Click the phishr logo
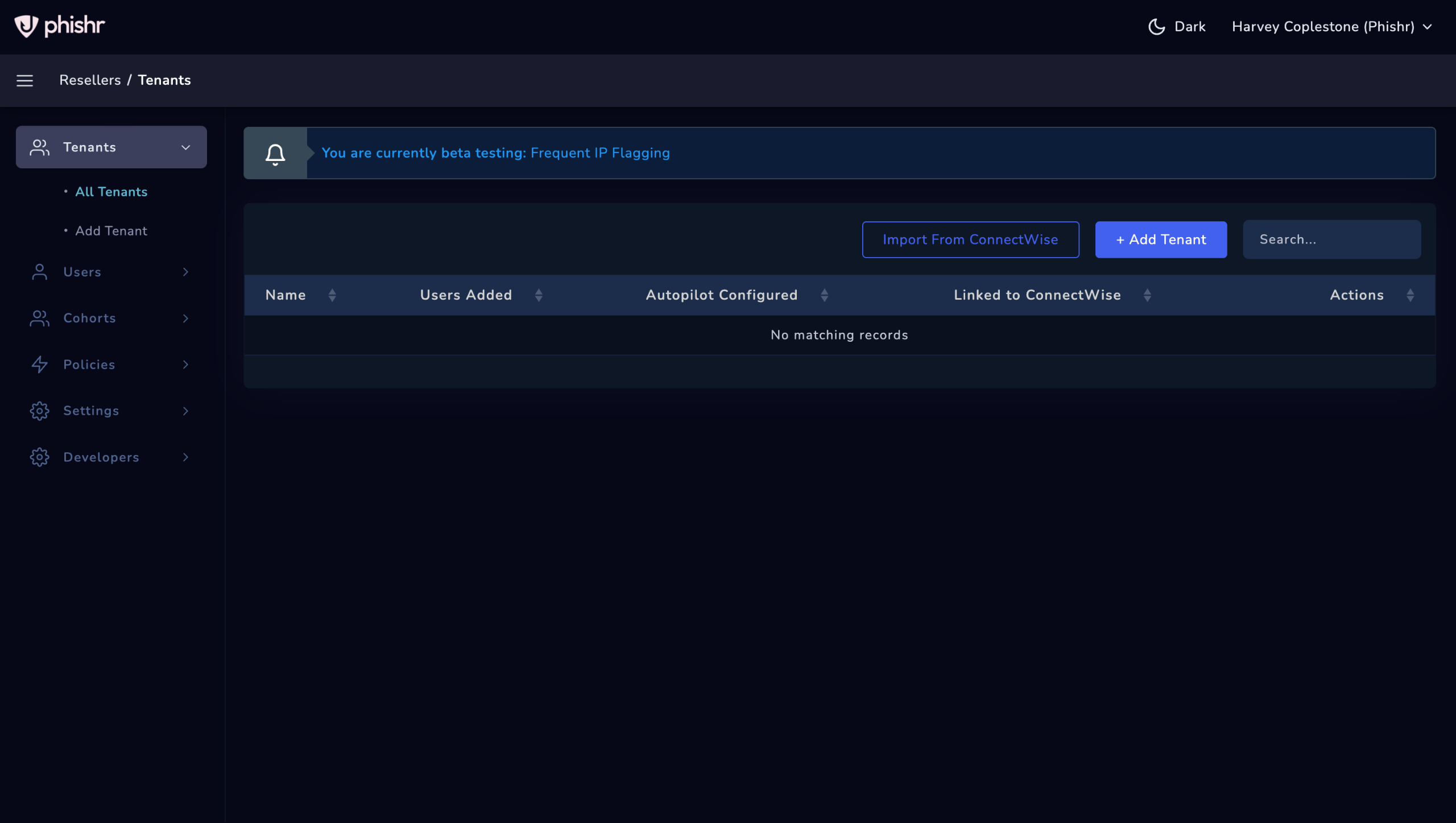Viewport: 1456px width, 823px height. coord(59,26)
